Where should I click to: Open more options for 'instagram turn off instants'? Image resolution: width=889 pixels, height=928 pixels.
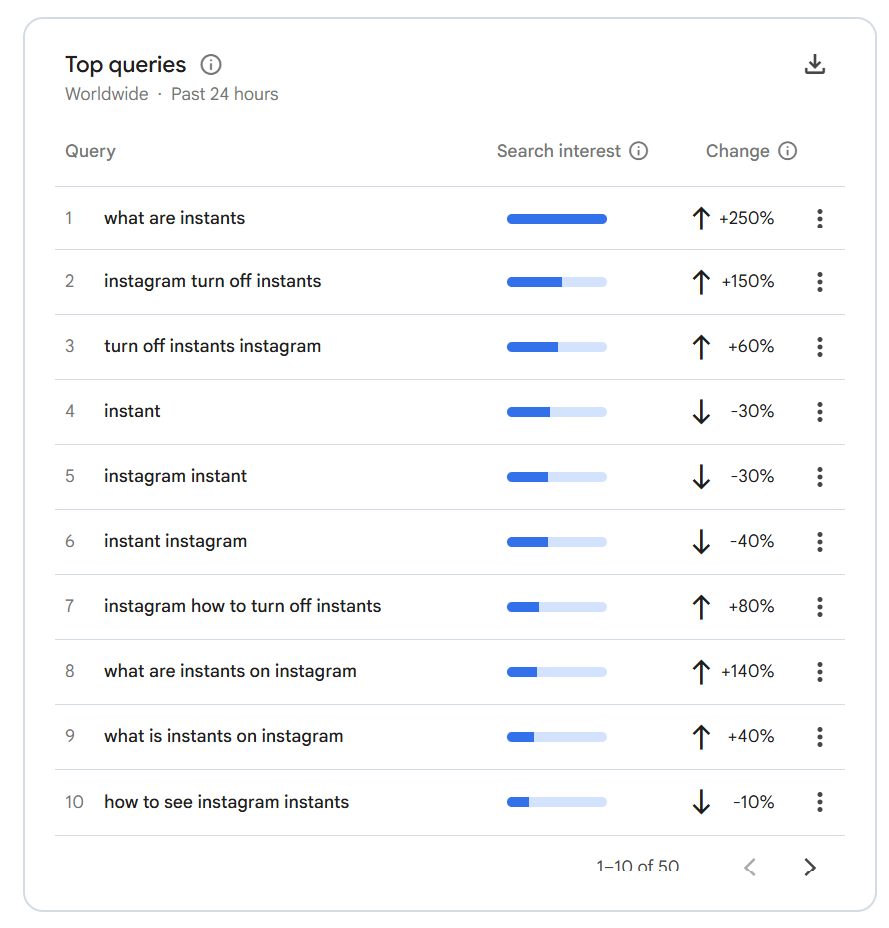click(x=820, y=282)
